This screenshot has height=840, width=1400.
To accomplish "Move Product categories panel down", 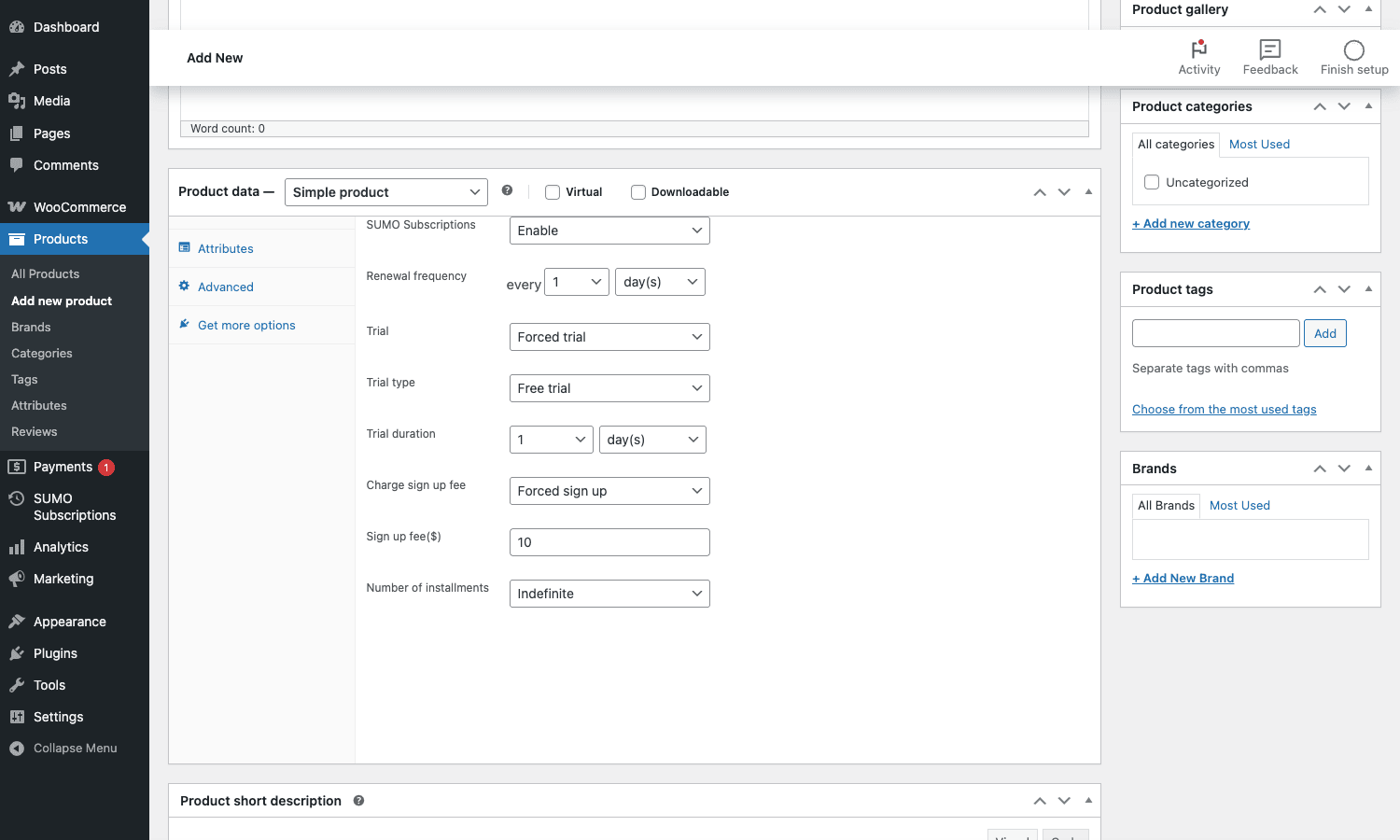I will 1344,106.
